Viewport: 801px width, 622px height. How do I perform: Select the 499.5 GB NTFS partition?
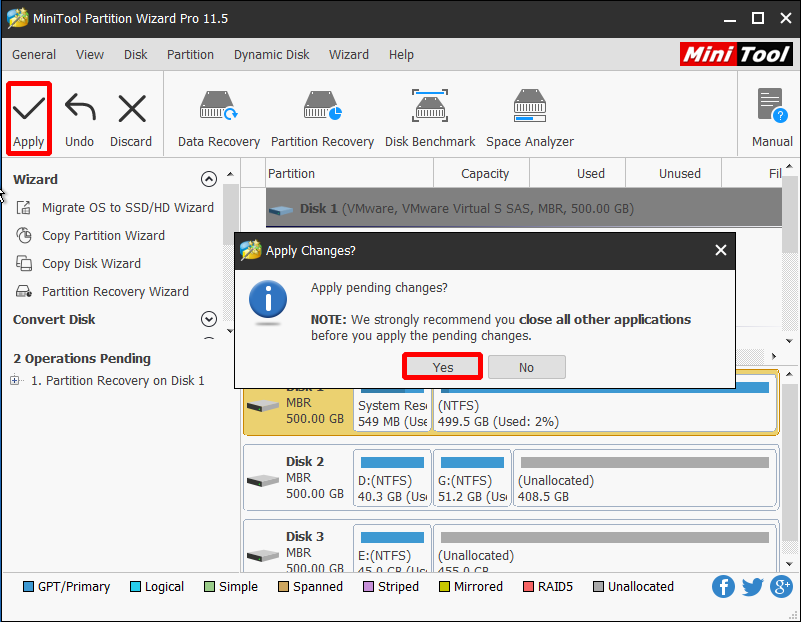(605, 408)
